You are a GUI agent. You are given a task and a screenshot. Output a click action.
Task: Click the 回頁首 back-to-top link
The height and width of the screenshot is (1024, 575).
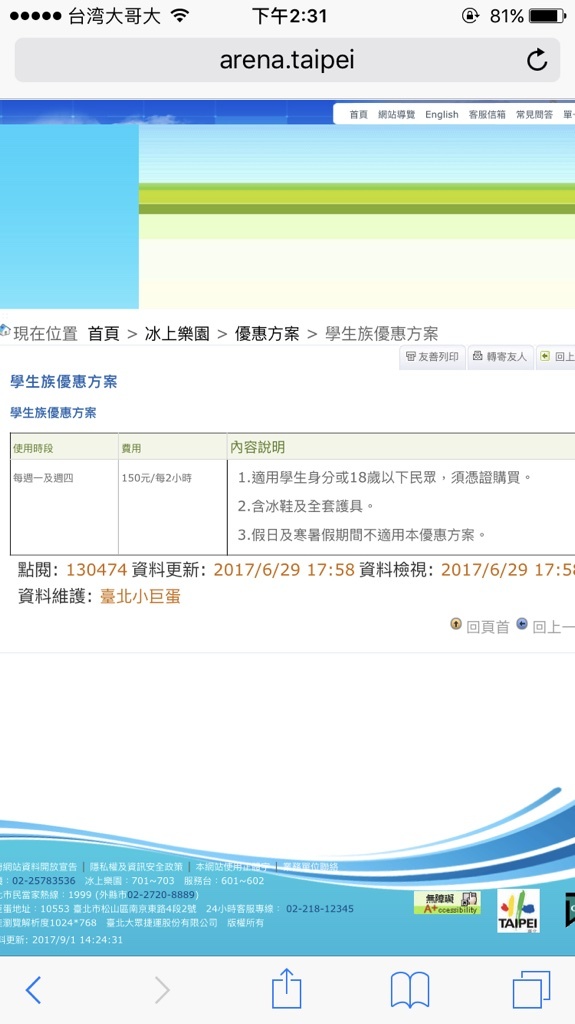pyautogui.click(x=480, y=626)
